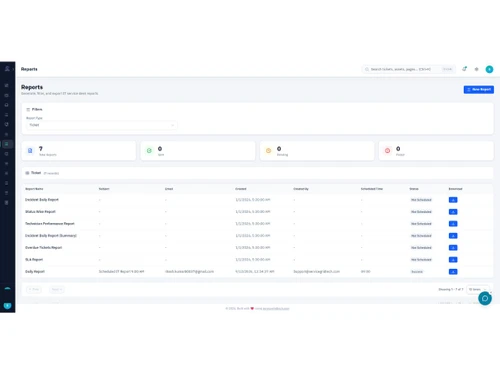Select the Incident Daily Report (Summary) name
The image size is (500, 375).
(x=51, y=236)
